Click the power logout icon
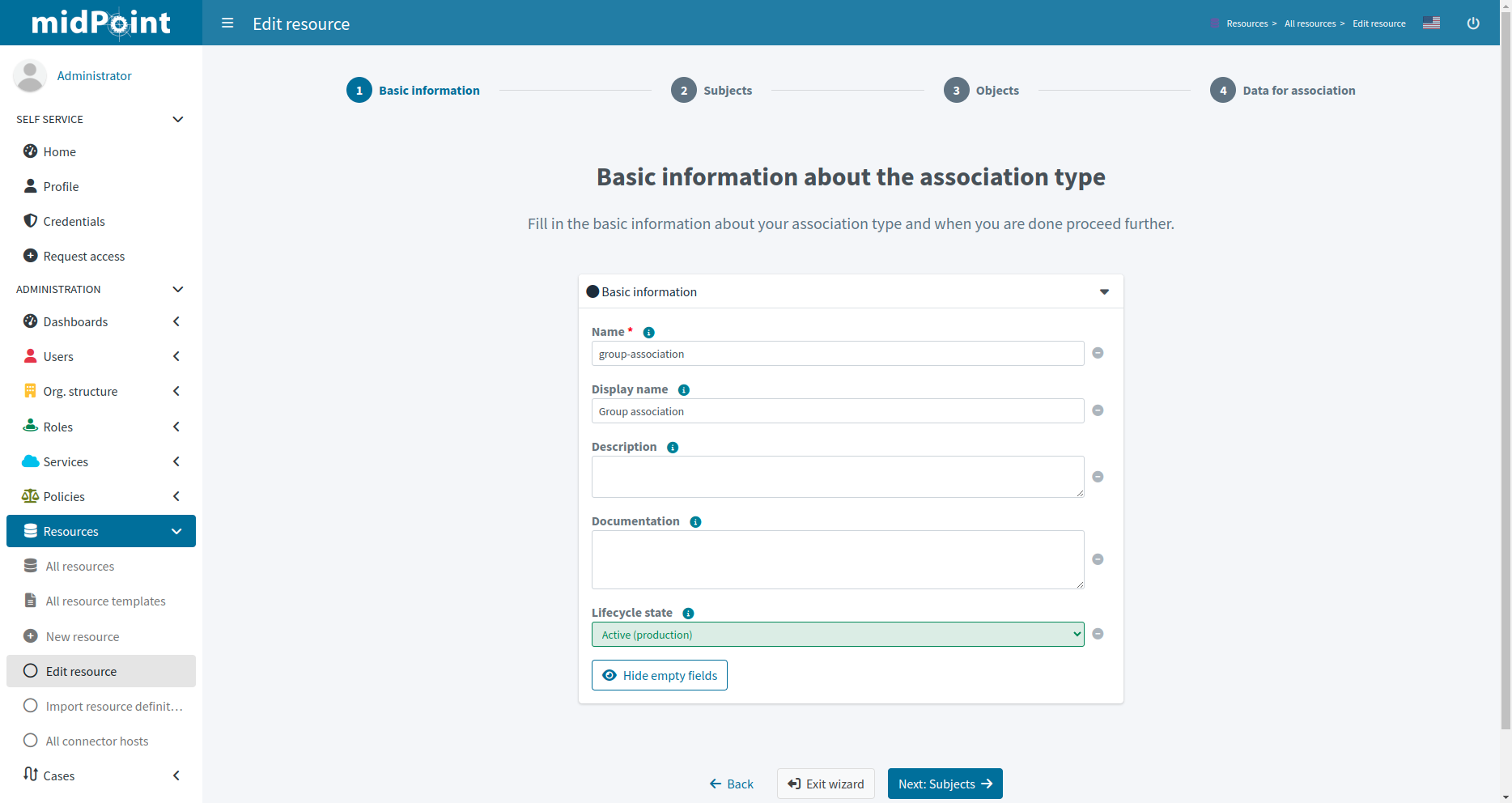 tap(1473, 23)
